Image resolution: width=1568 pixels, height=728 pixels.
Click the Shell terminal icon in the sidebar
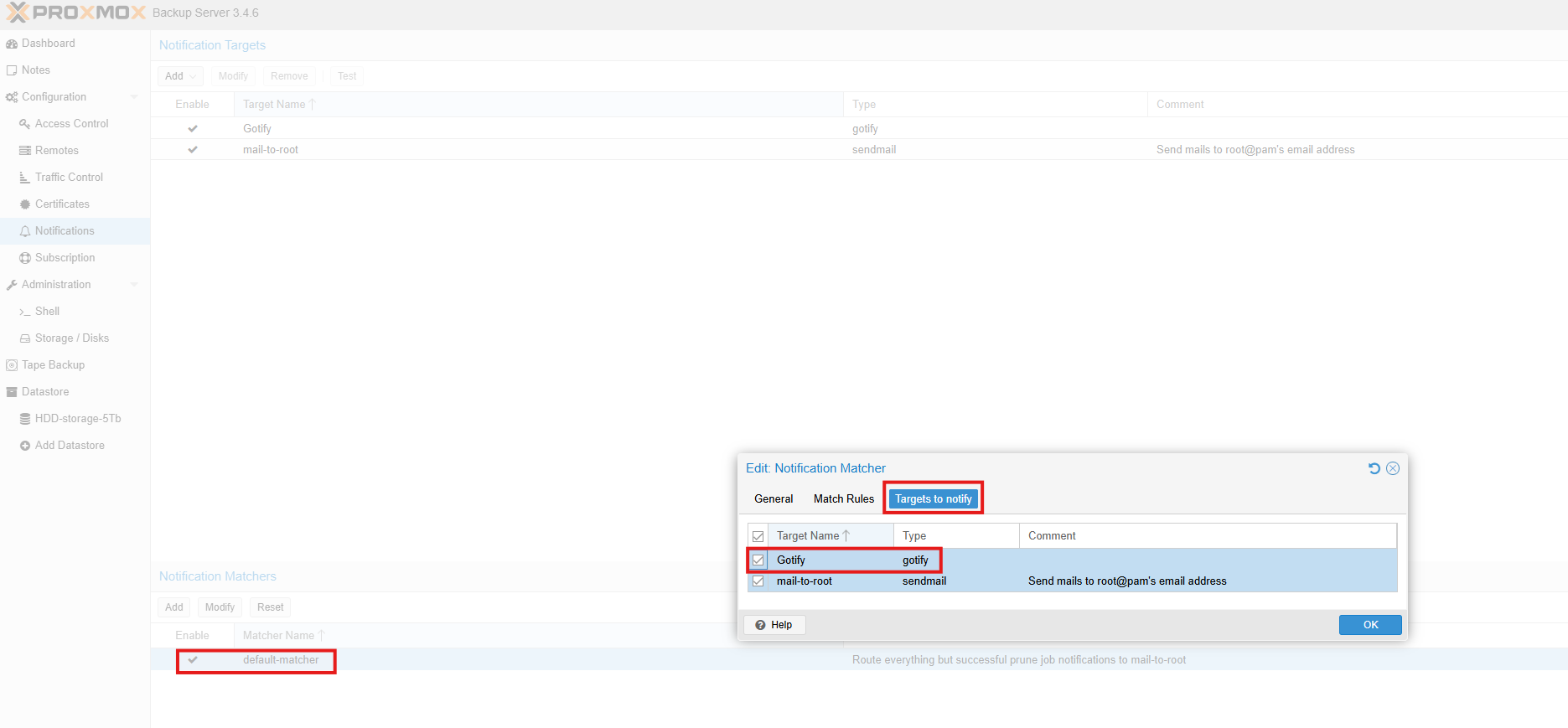(25, 312)
